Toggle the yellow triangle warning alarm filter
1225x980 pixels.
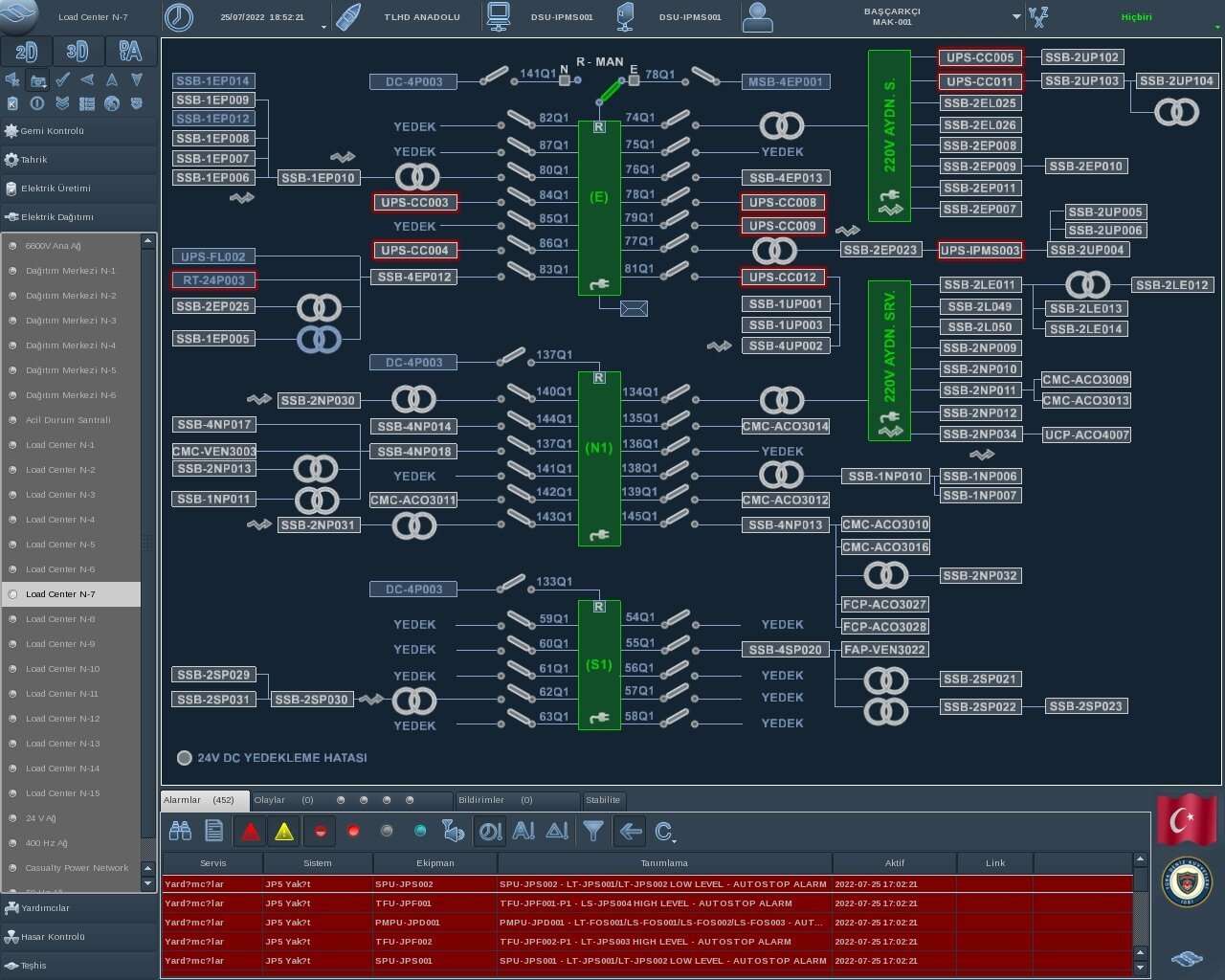pos(284,831)
